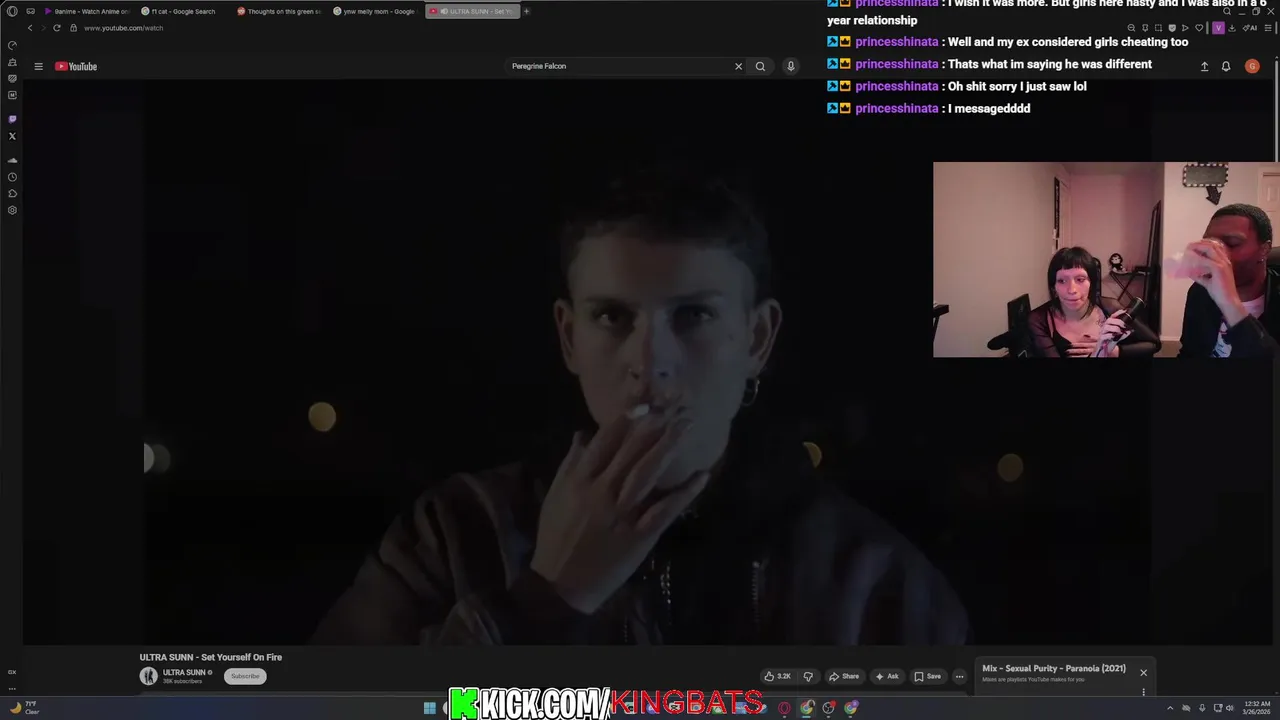Open the ULTRA SUNN channel name link
Viewport: 1280px width, 720px height.
pyautogui.click(x=184, y=673)
